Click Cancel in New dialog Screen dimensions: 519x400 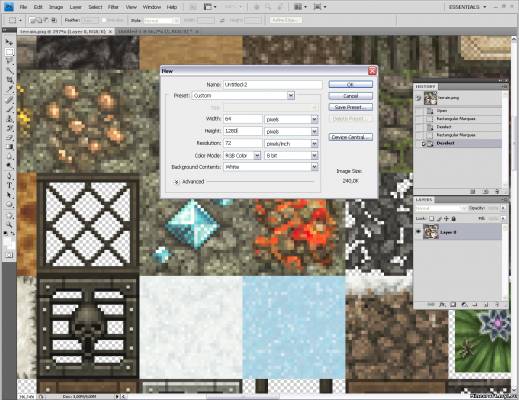pyautogui.click(x=350, y=96)
